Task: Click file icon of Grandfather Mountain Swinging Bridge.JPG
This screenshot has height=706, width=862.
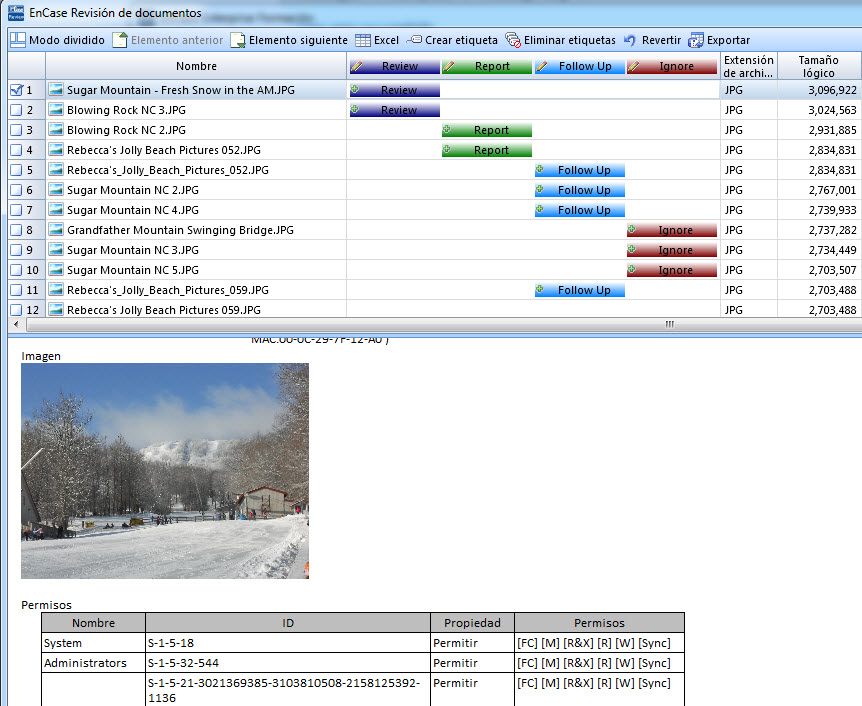Action: point(56,230)
